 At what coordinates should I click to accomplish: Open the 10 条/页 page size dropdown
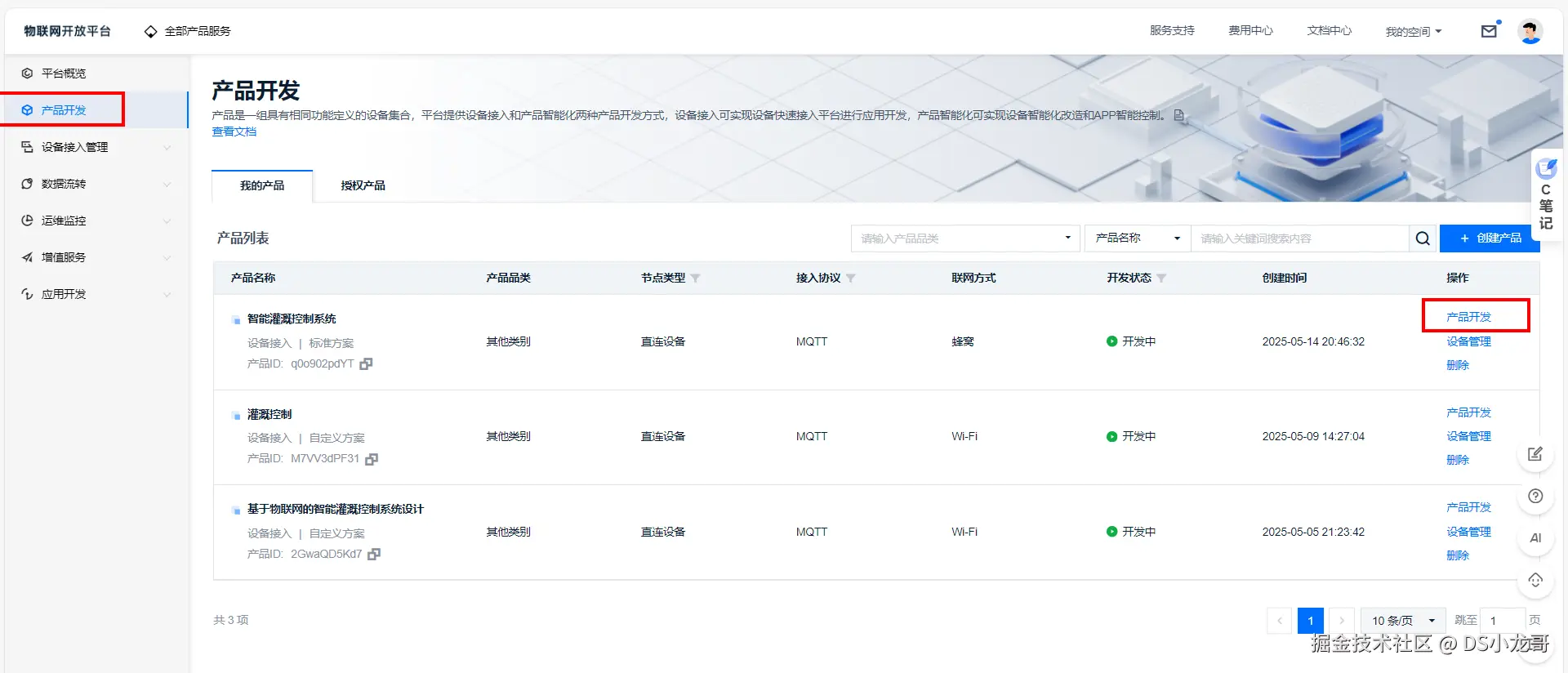[1403, 621]
